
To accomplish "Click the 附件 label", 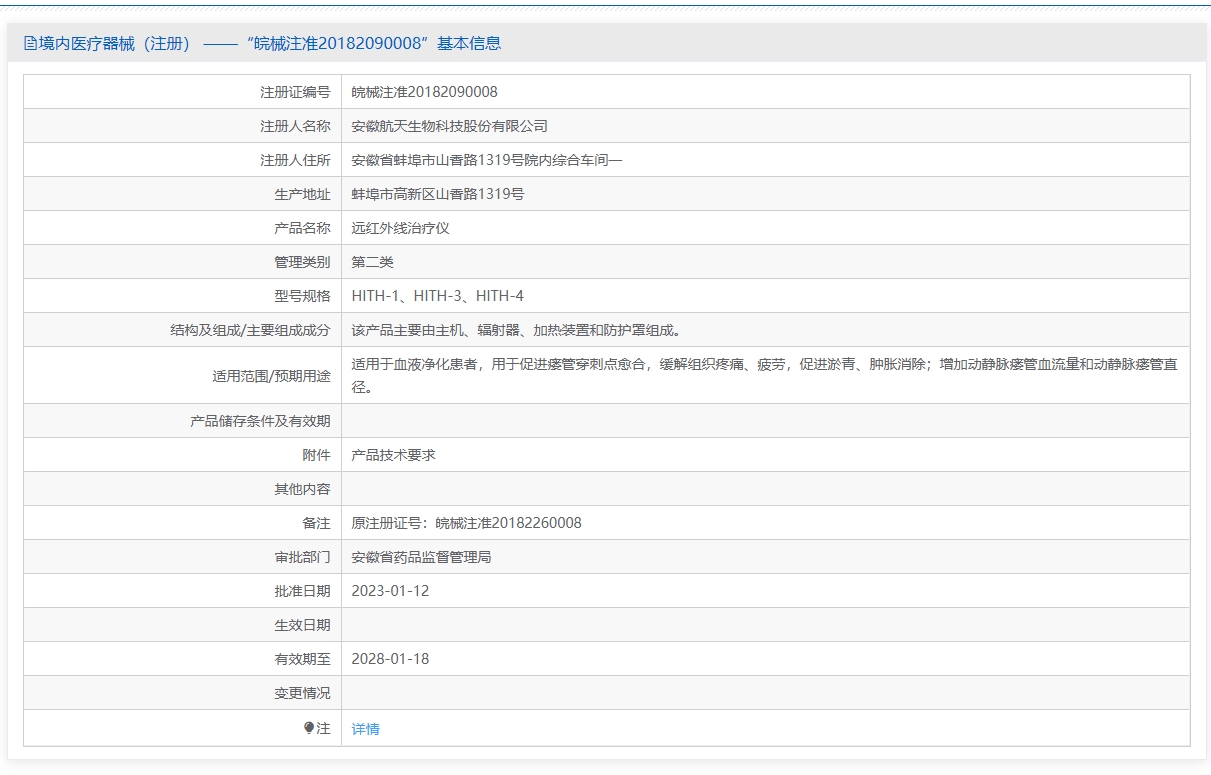I will pos(316,455).
